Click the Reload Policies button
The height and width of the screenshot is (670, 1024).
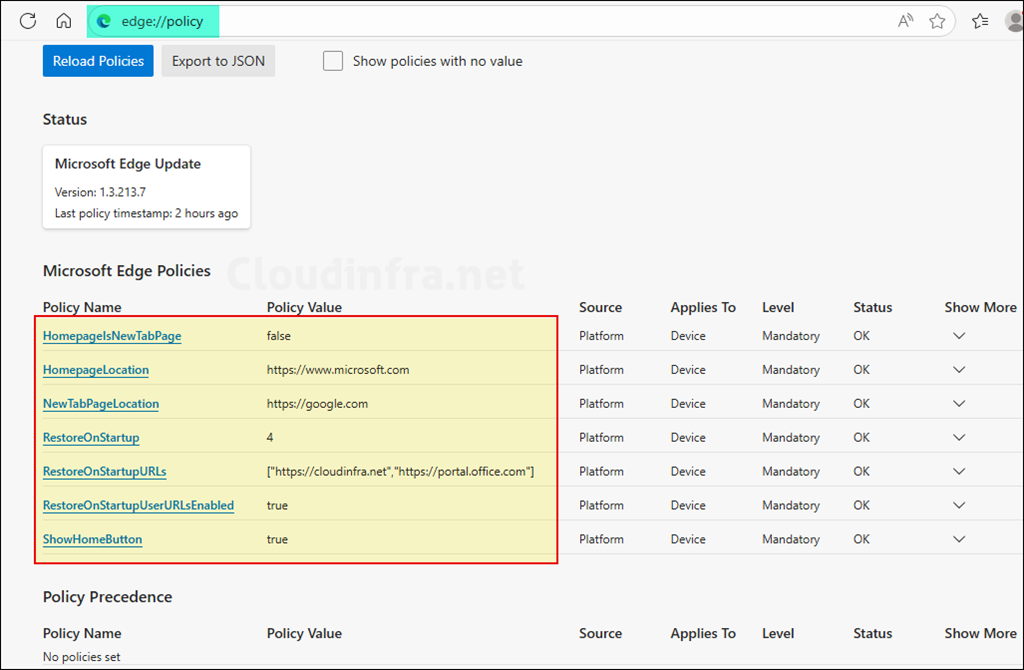click(x=97, y=60)
